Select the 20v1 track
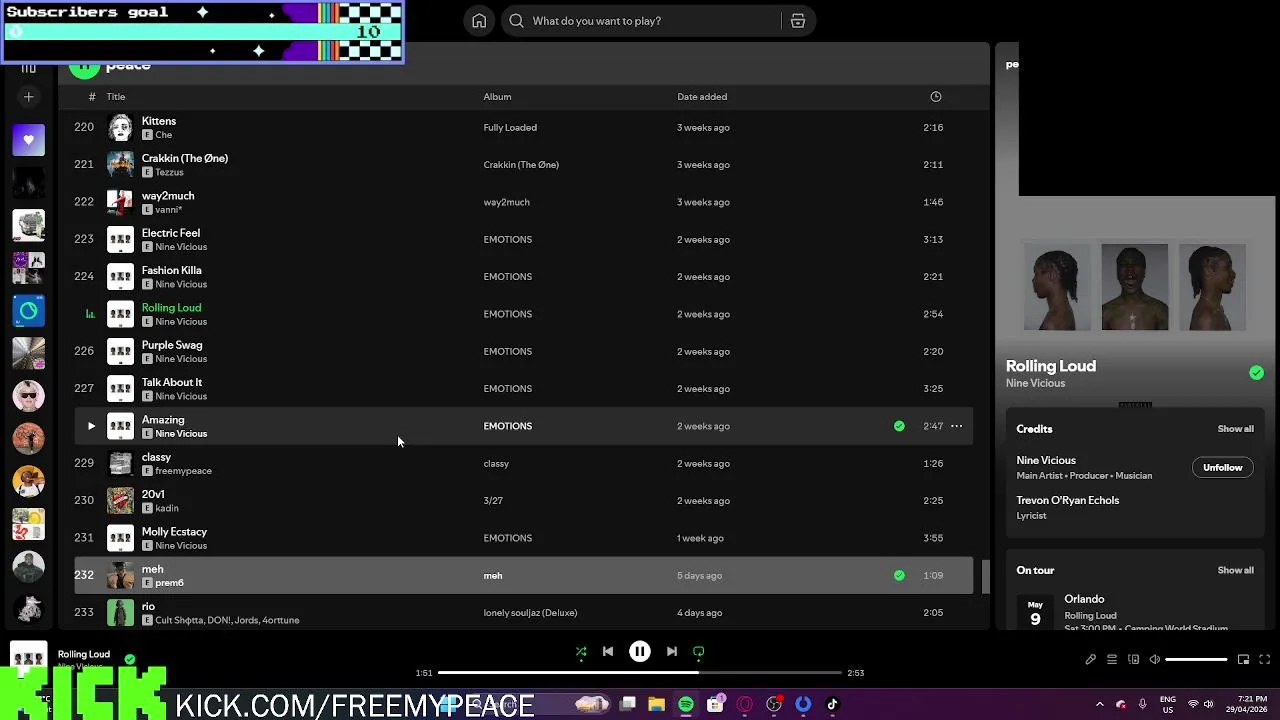 coord(523,501)
